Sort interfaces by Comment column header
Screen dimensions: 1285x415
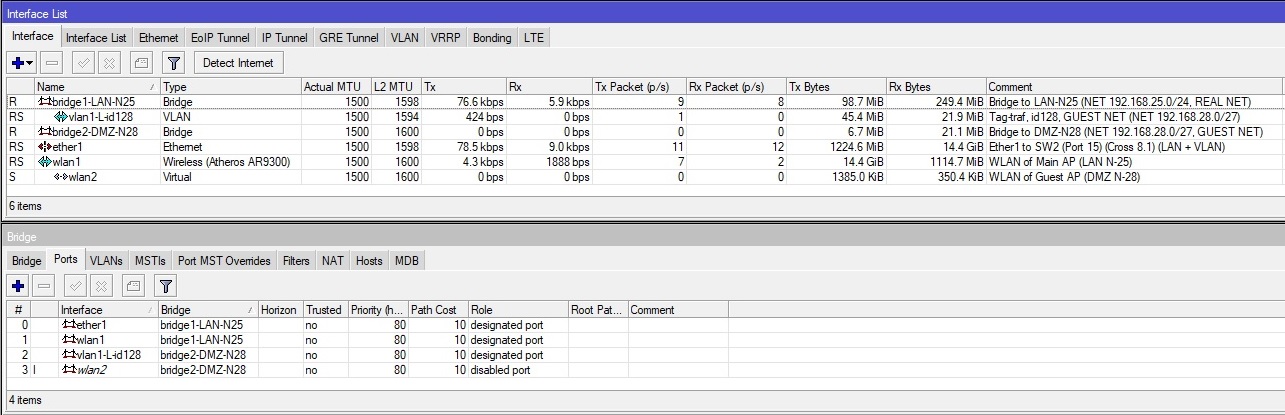pos(1134,87)
